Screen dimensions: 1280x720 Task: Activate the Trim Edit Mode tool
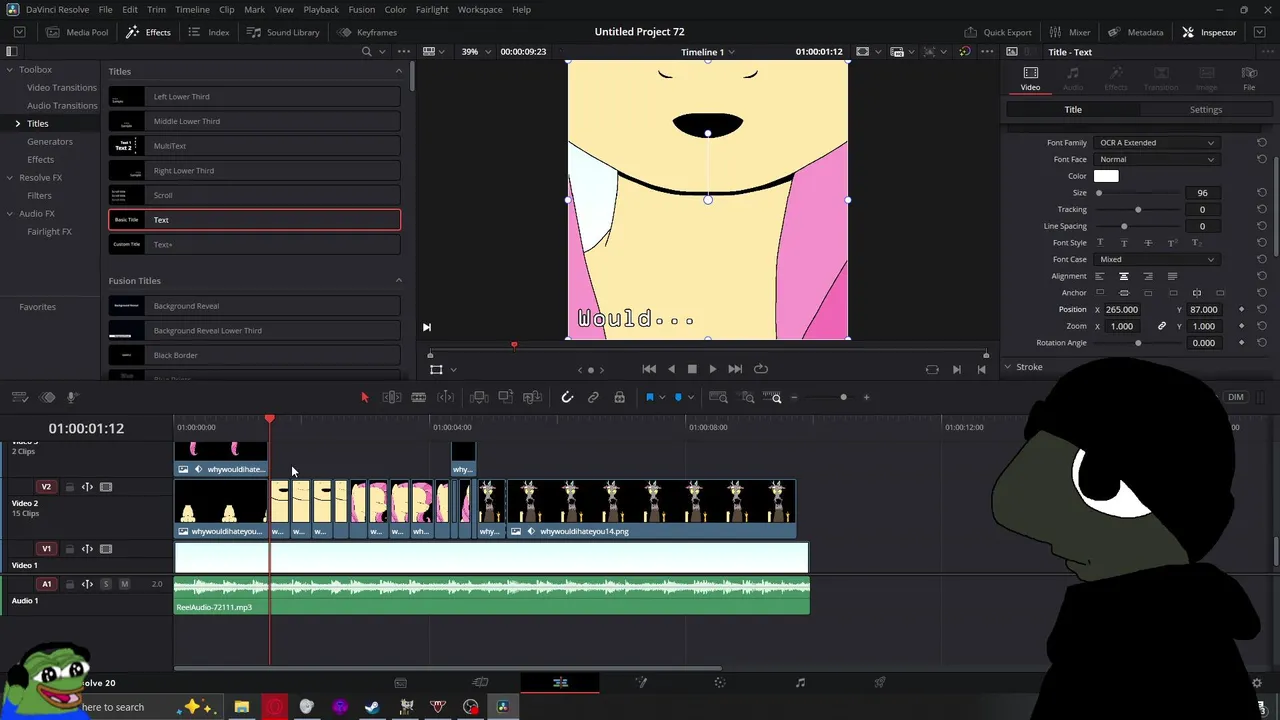(x=392, y=397)
